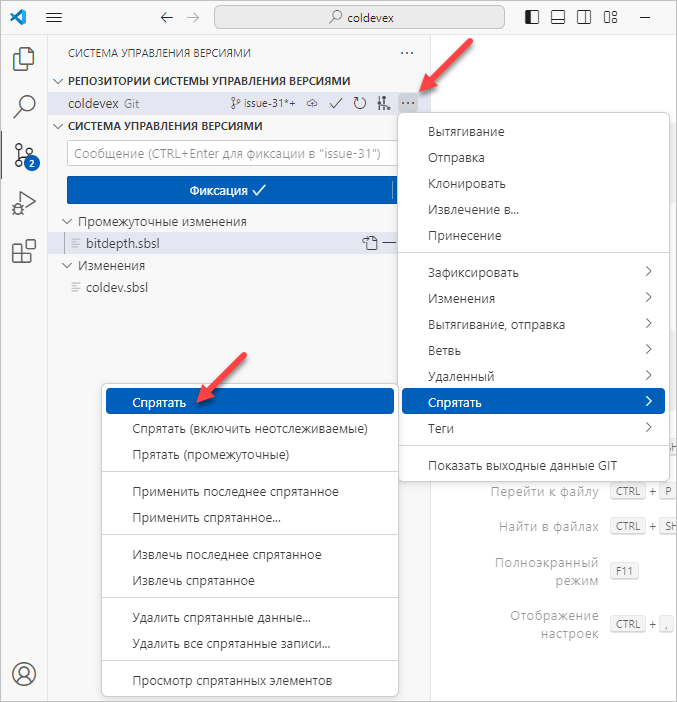Viewport: 677px width, 702px height.
Task: Open the Explorer view in activity bar
Action: [23, 59]
